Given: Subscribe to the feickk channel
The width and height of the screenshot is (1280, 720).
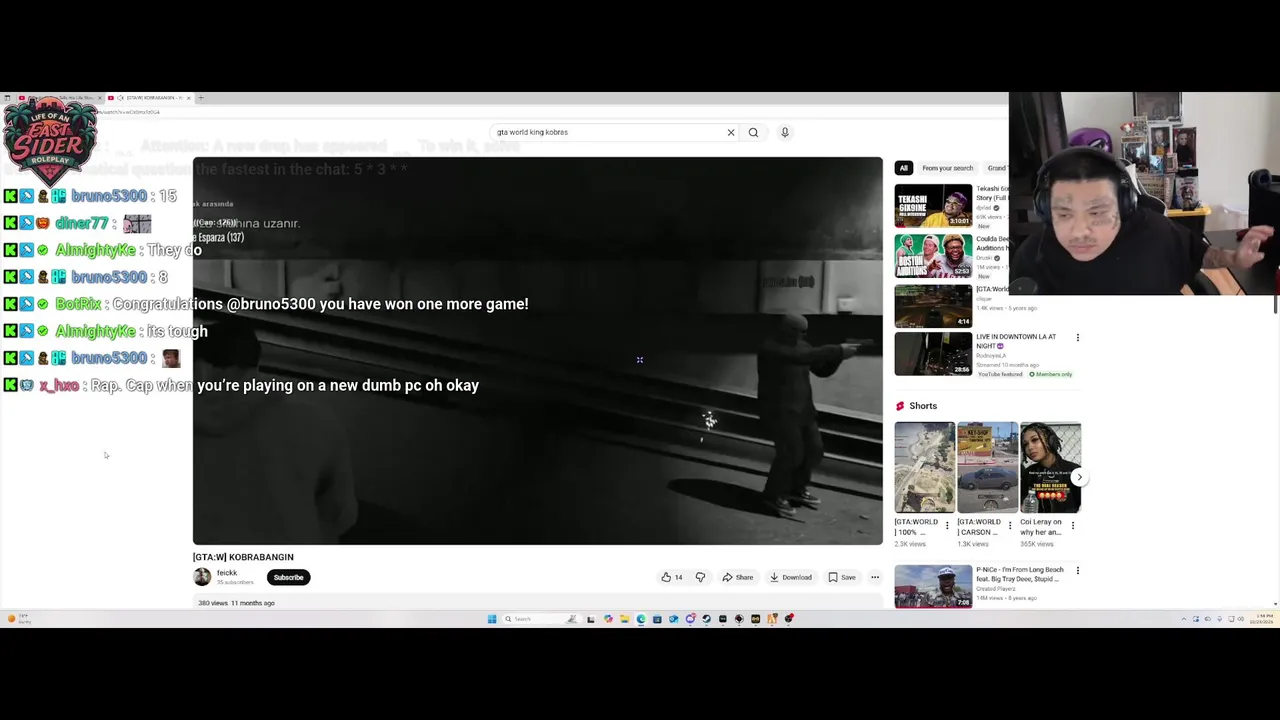Looking at the screenshot, I should pyautogui.click(x=288, y=577).
